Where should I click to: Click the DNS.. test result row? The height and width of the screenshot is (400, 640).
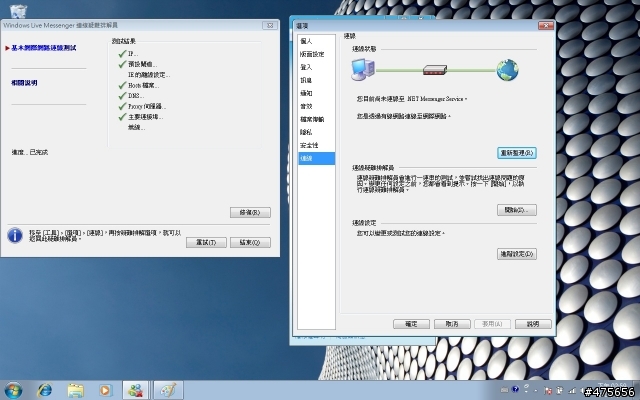point(136,96)
